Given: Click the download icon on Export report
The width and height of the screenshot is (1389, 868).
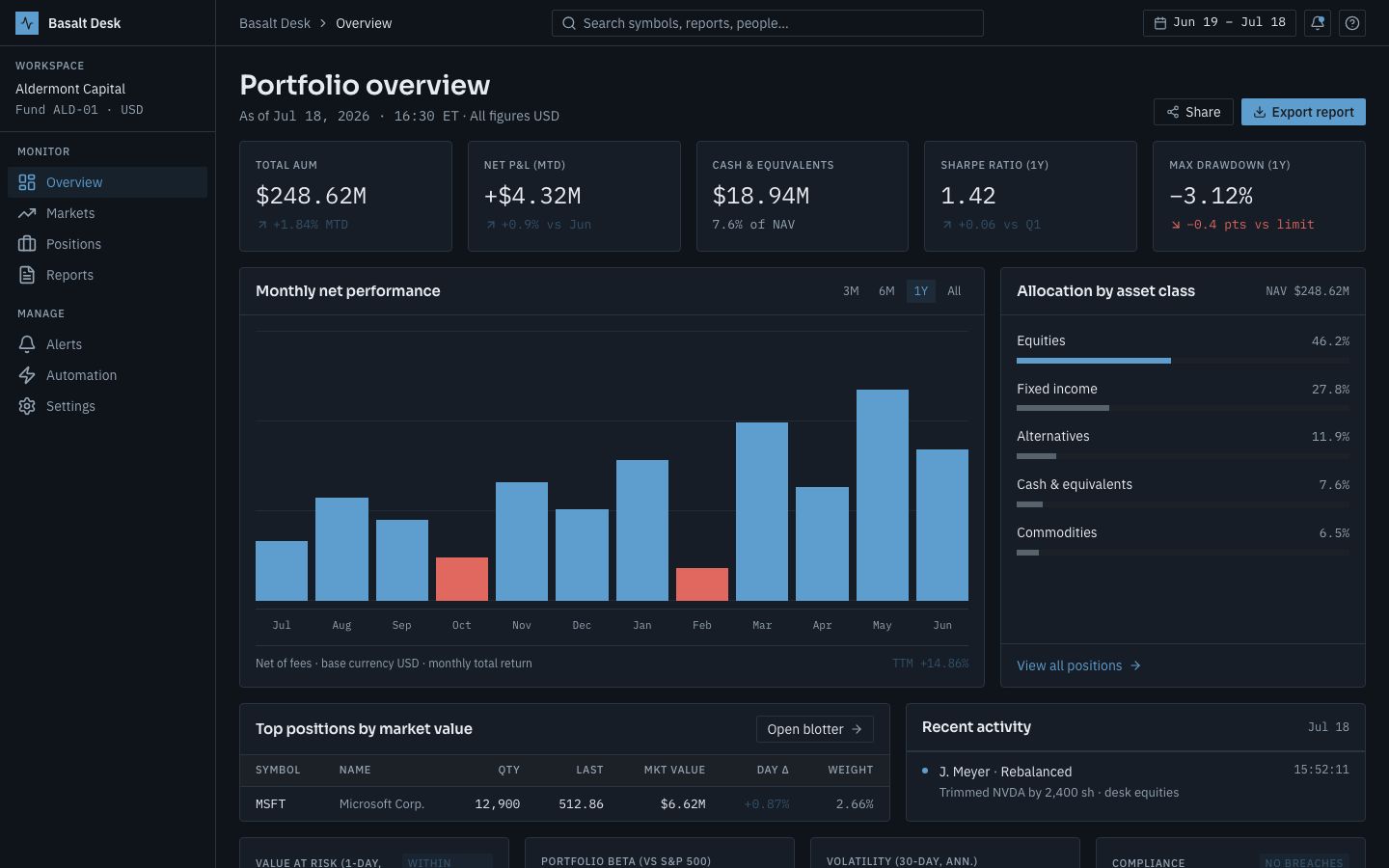Looking at the screenshot, I should coord(1260,112).
